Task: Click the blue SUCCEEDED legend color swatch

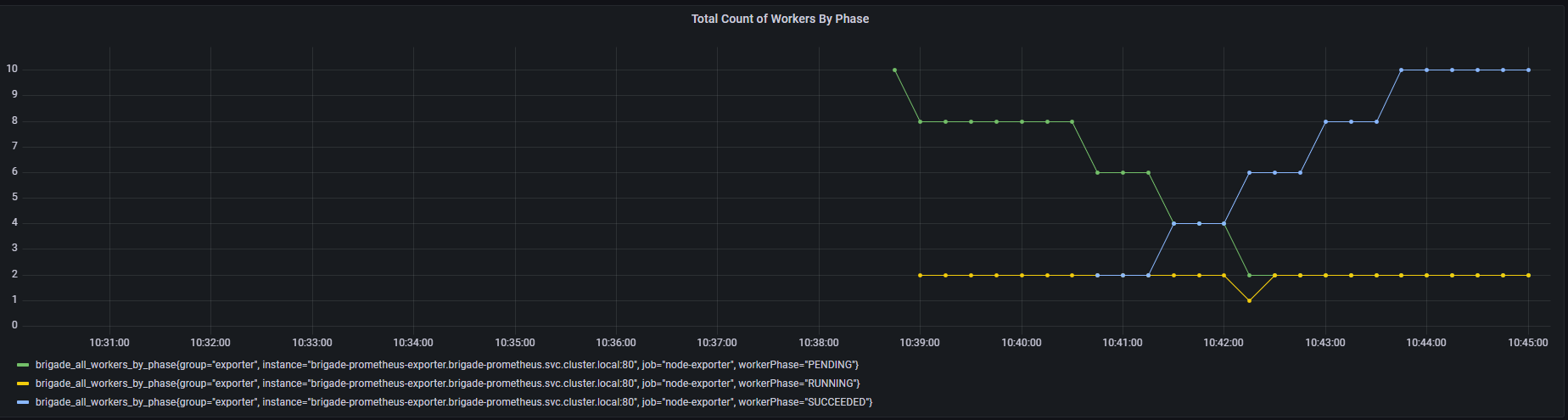Action: tap(23, 402)
